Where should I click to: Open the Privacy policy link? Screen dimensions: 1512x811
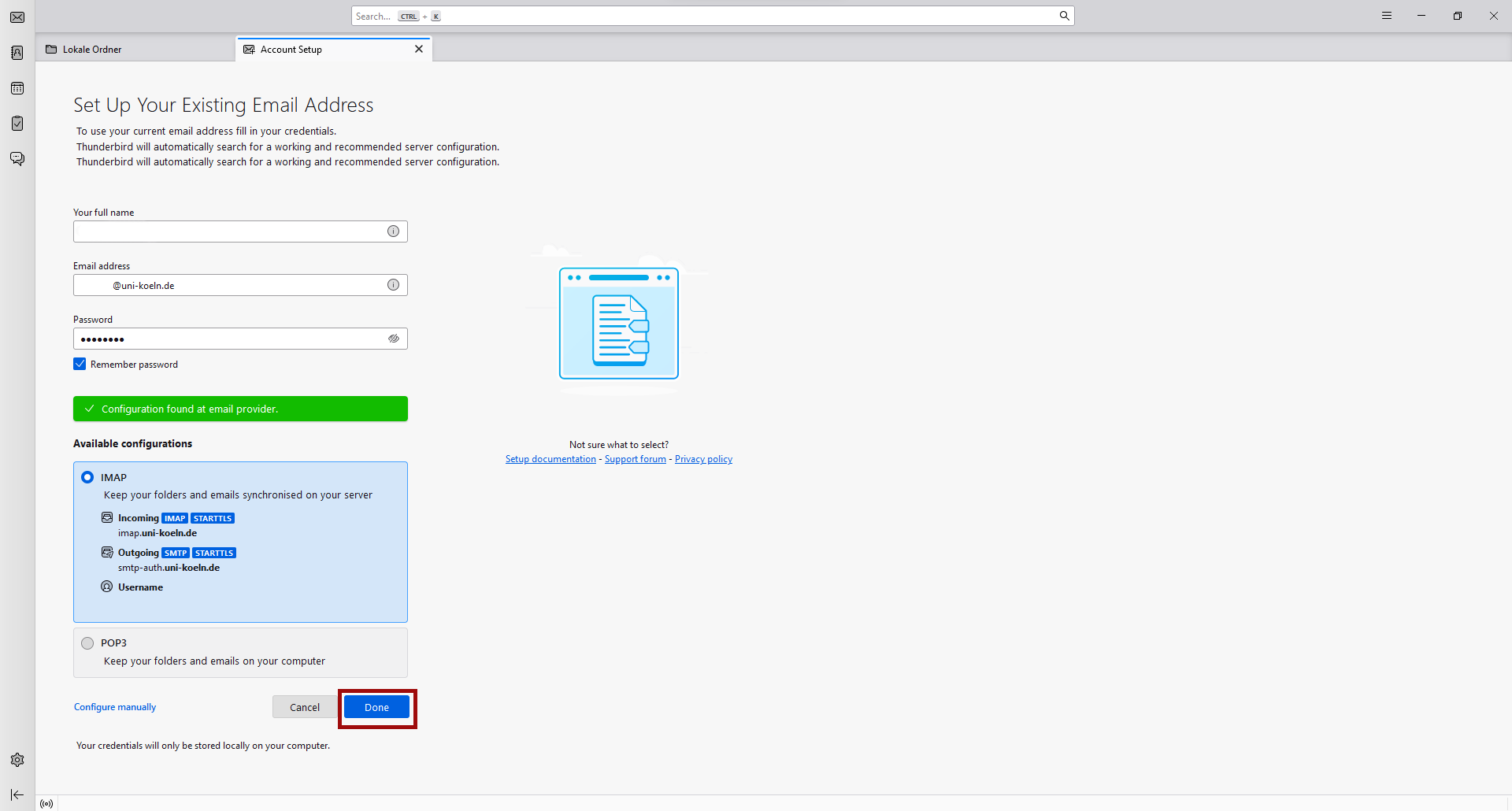(703, 459)
